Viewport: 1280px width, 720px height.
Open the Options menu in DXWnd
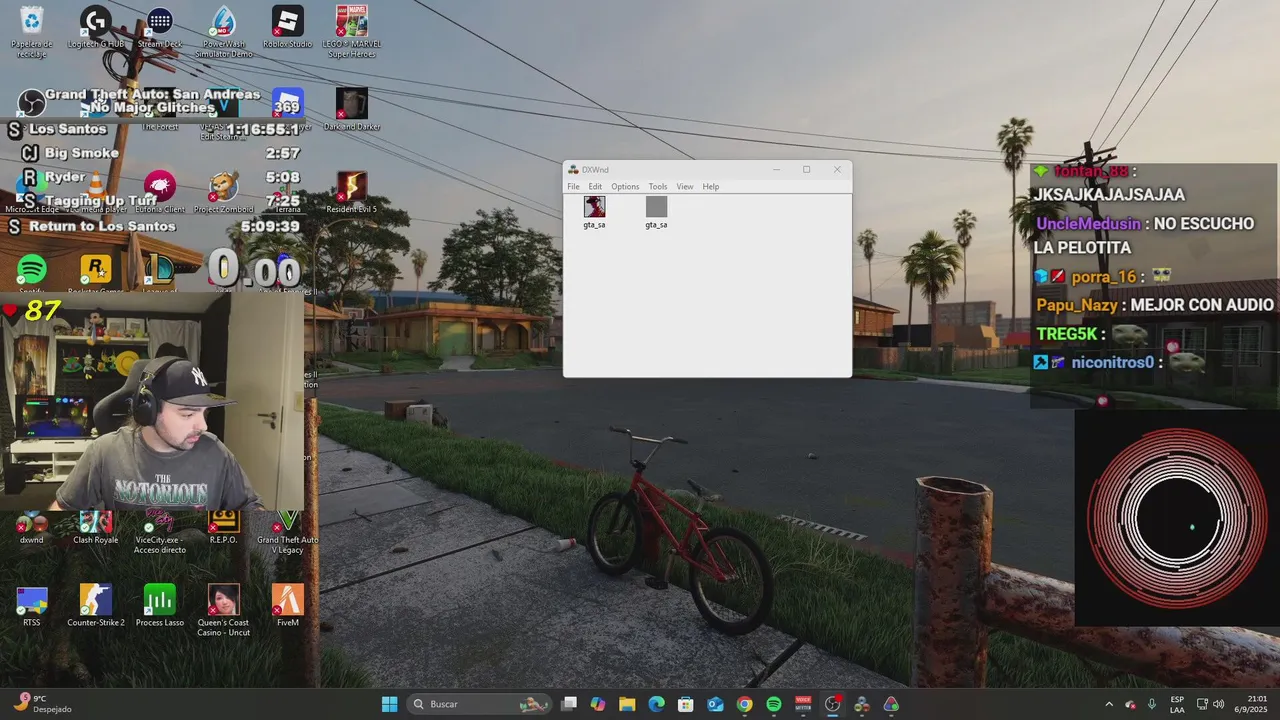point(625,187)
